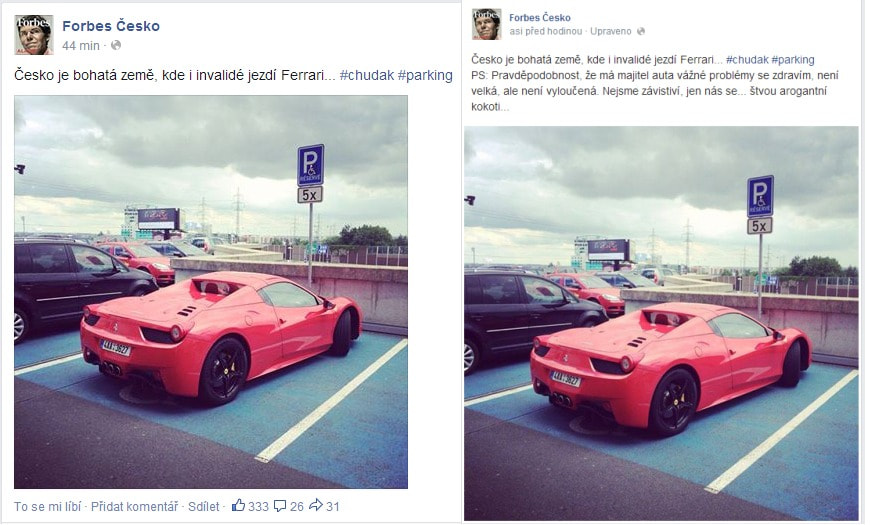Click the #parking hashtag in right post
Image resolution: width=870 pixels, height=525 pixels.
click(793, 59)
